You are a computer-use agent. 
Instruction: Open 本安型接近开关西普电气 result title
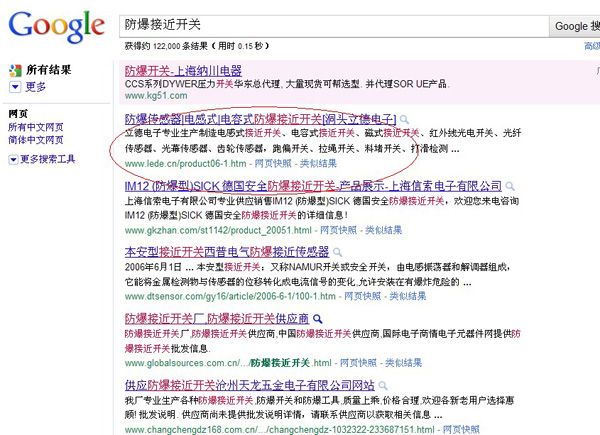click(227, 252)
